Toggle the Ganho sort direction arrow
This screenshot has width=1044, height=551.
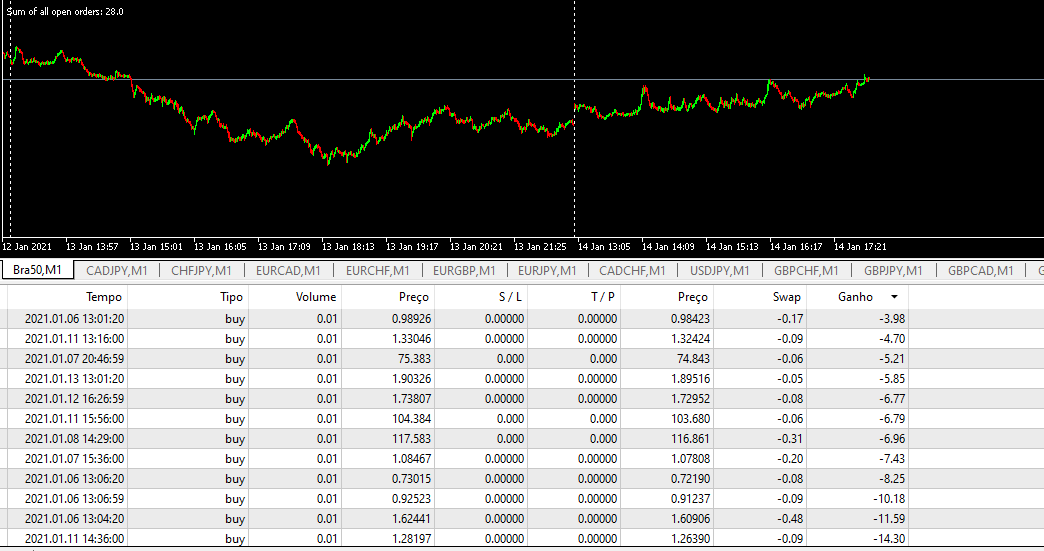pyautogui.click(x=894, y=297)
